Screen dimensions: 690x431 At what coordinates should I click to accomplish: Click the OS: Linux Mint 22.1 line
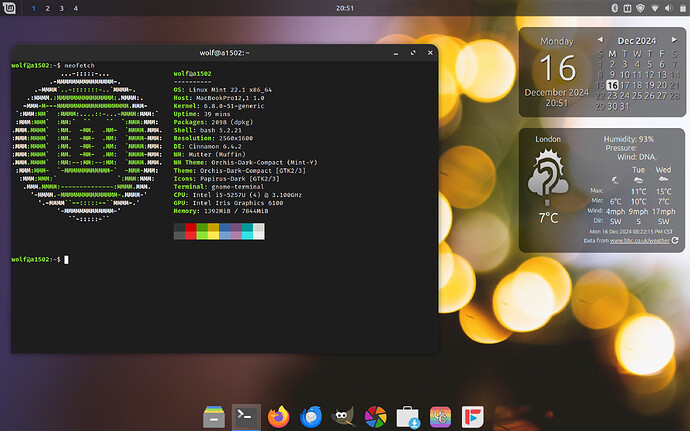pyautogui.click(x=223, y=90)
